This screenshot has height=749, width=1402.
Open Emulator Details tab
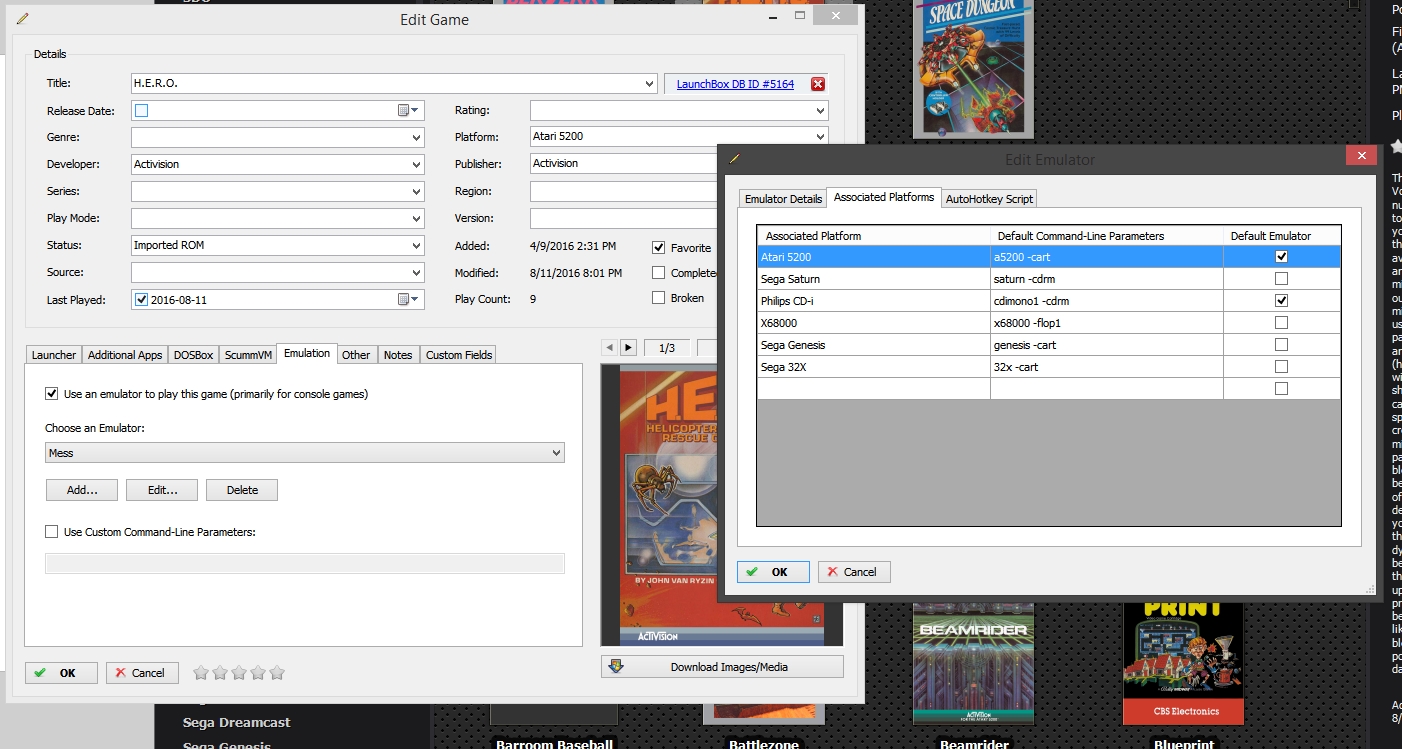point(783,199)
